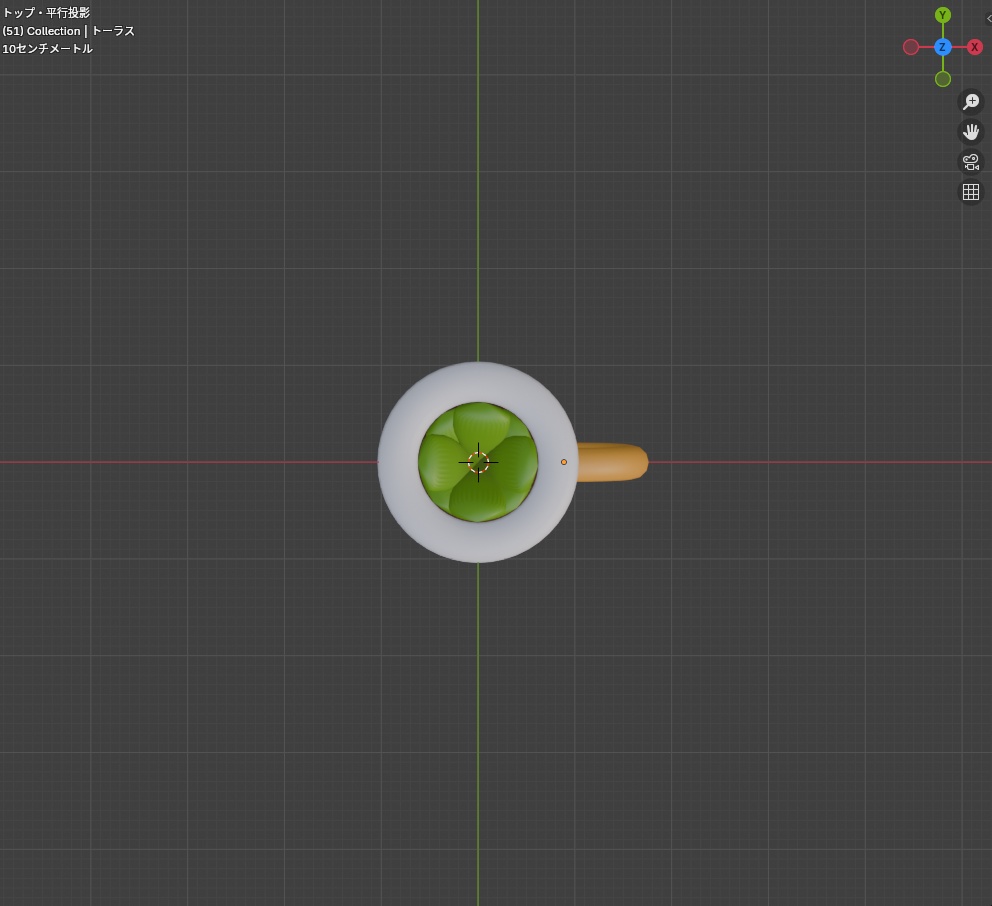Toggle the camera view icon
992x906 pixels.
point(971,162)
